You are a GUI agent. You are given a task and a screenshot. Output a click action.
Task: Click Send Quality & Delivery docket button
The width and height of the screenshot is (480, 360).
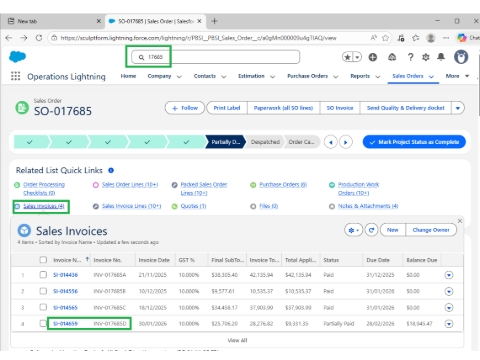(x=406, y=108)
